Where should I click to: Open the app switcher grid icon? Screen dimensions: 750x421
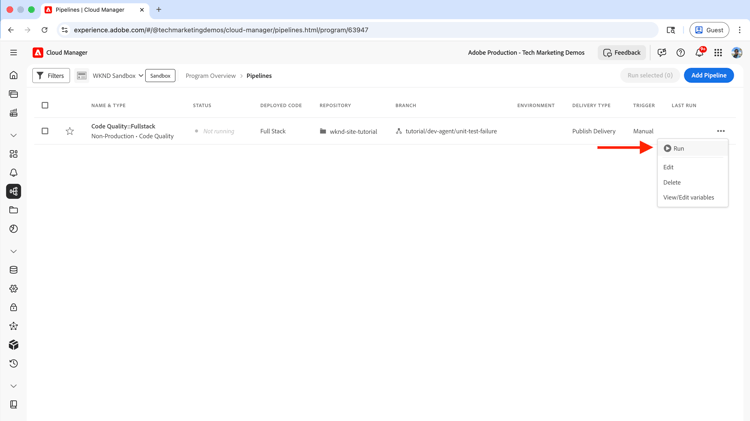pos(718,53)
